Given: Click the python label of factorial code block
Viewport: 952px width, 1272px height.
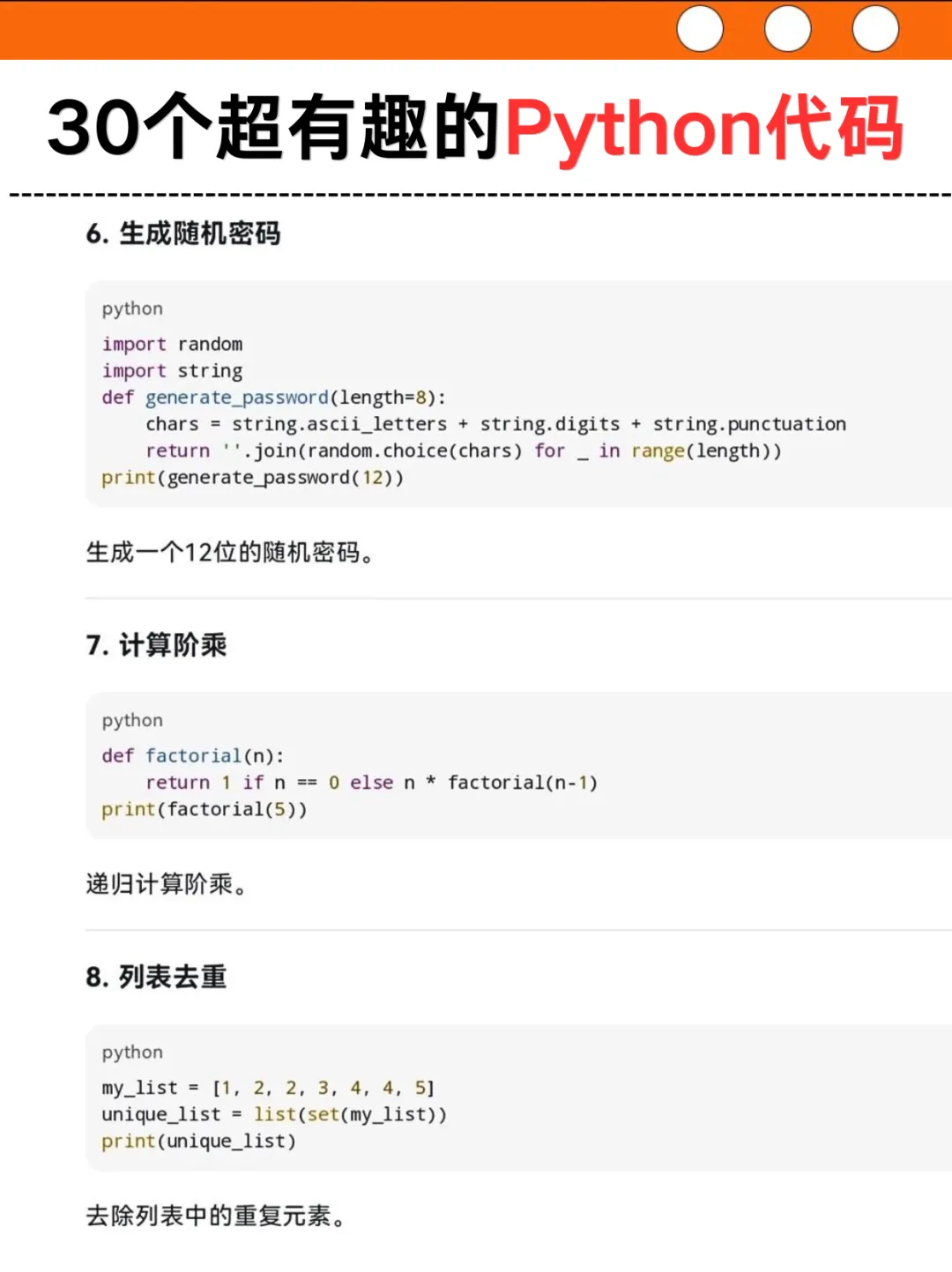Looking at the screenshot, I should (132, 721).
